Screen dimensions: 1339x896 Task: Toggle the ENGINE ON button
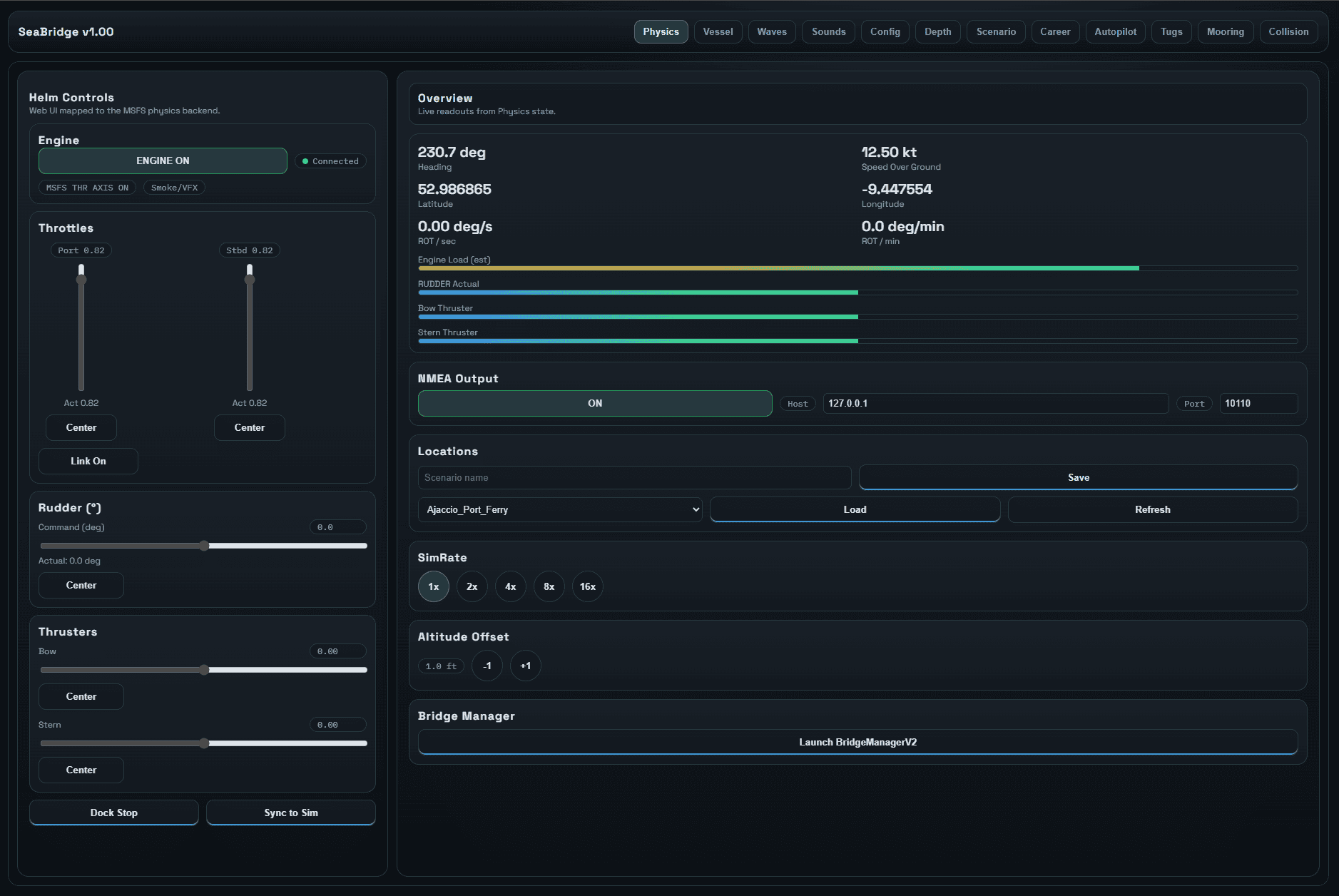point(163,161)
